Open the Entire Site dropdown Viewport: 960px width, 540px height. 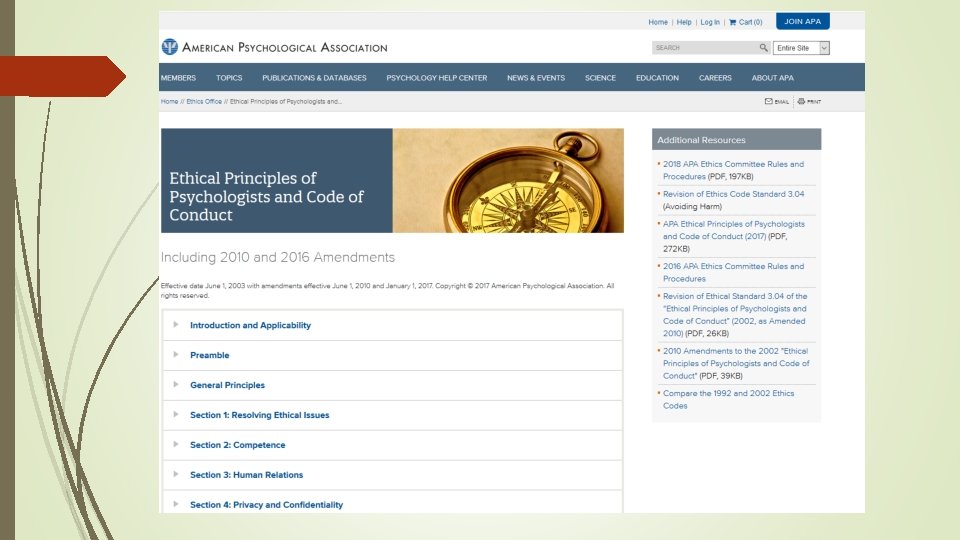pos(801,48)
